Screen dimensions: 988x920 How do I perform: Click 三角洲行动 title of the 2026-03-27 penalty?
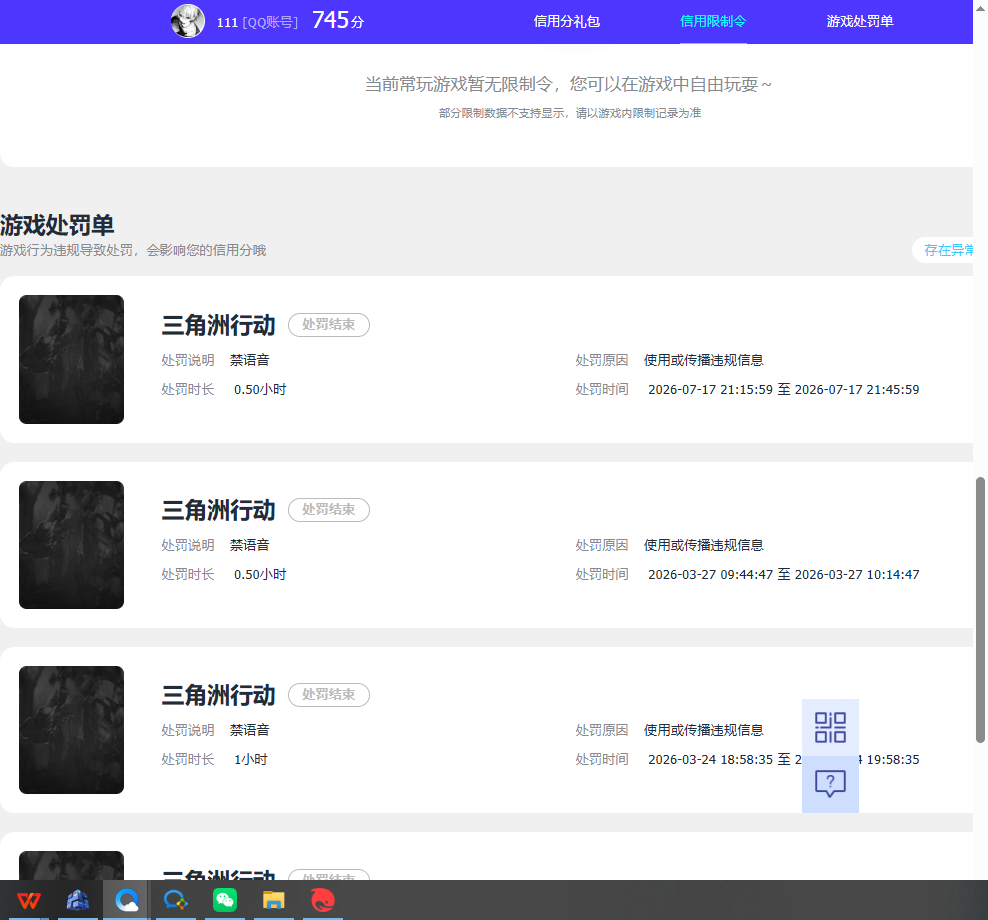(x=218, y=510)
